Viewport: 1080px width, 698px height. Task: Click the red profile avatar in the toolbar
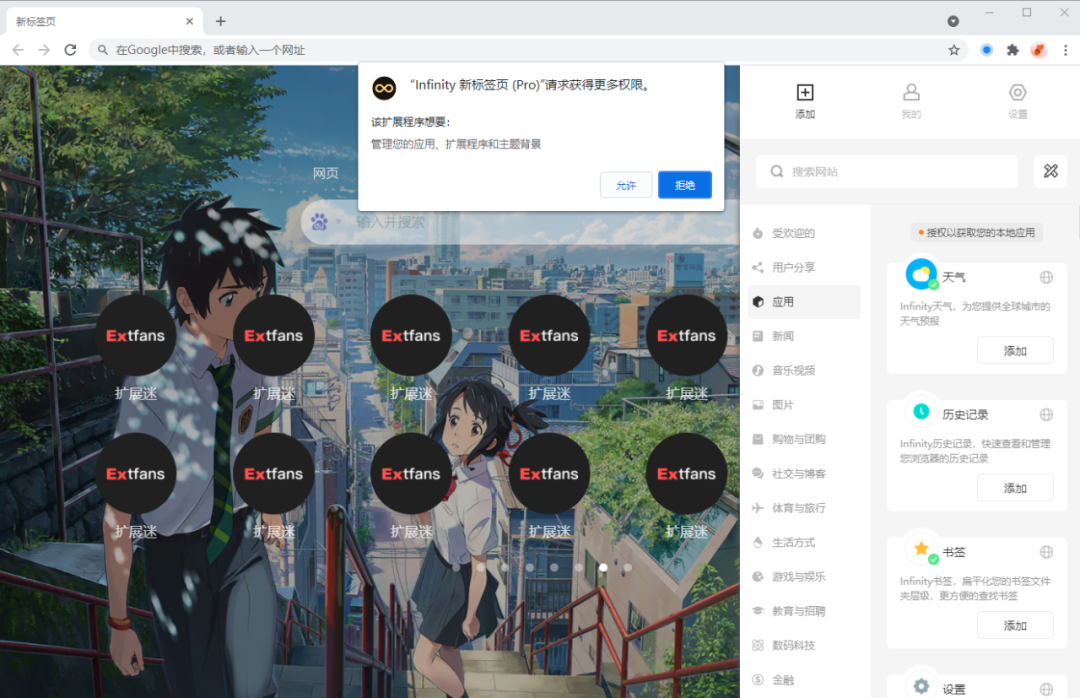click(1039, 50)
